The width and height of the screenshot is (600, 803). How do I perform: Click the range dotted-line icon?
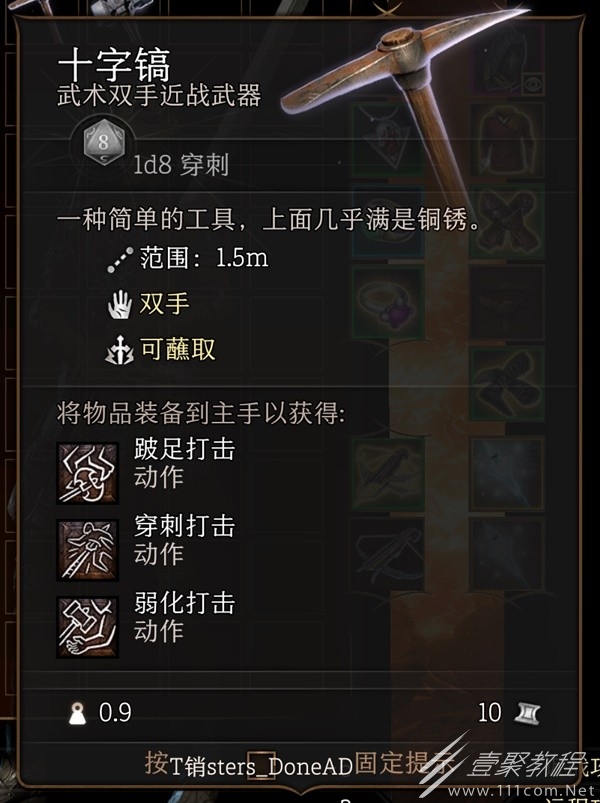click(120, 260)
